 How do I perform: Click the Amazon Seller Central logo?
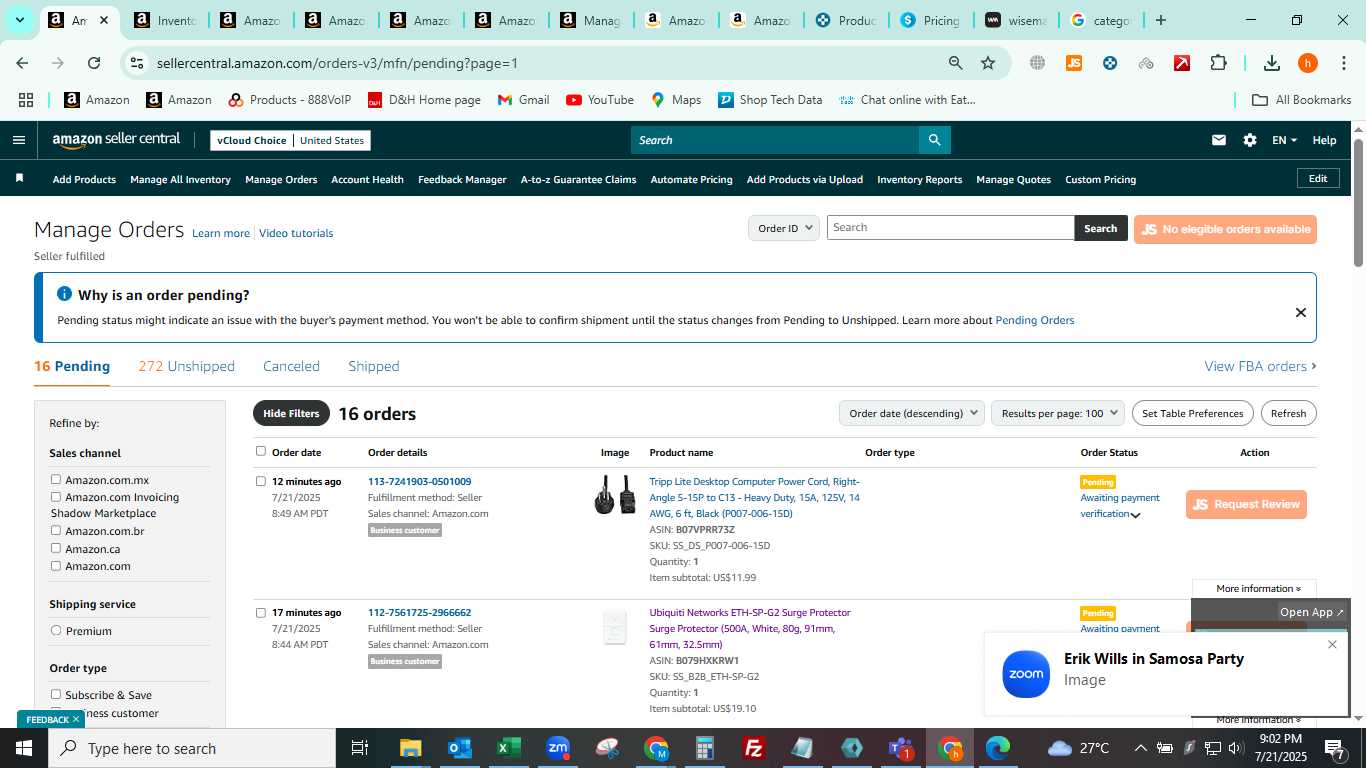click(x=116, y=140)
